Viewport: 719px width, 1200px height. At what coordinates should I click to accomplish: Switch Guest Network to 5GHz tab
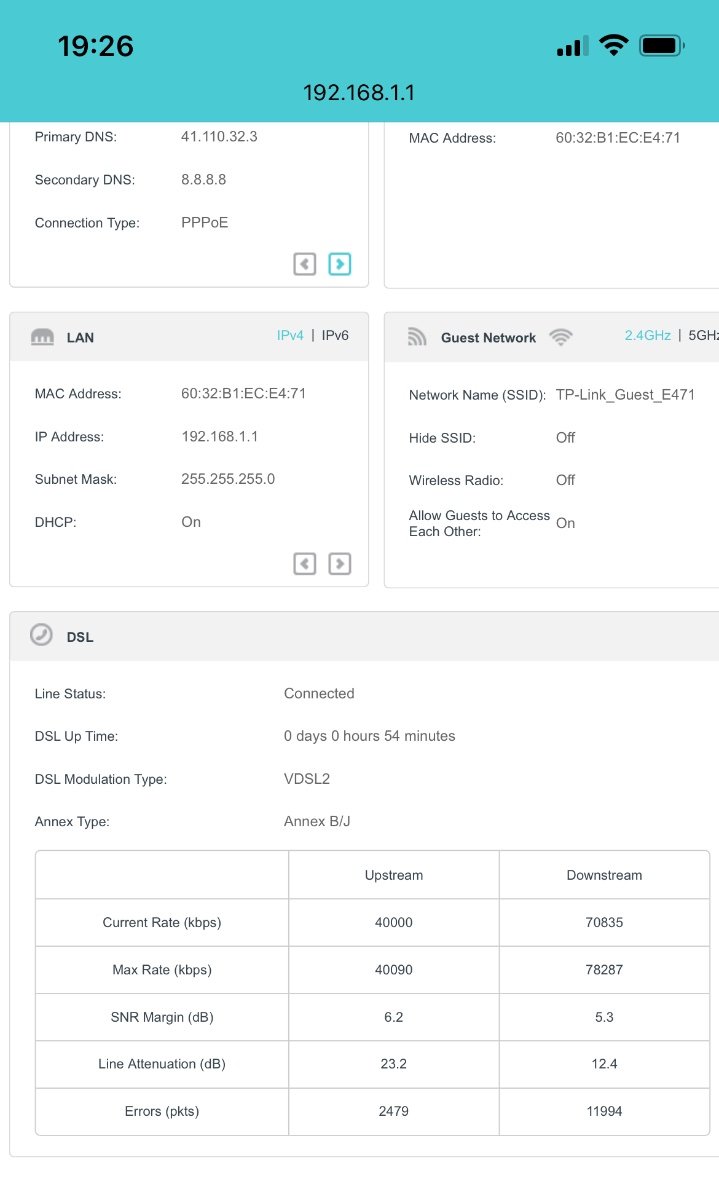pyautogui.click(x=703, y=336)
